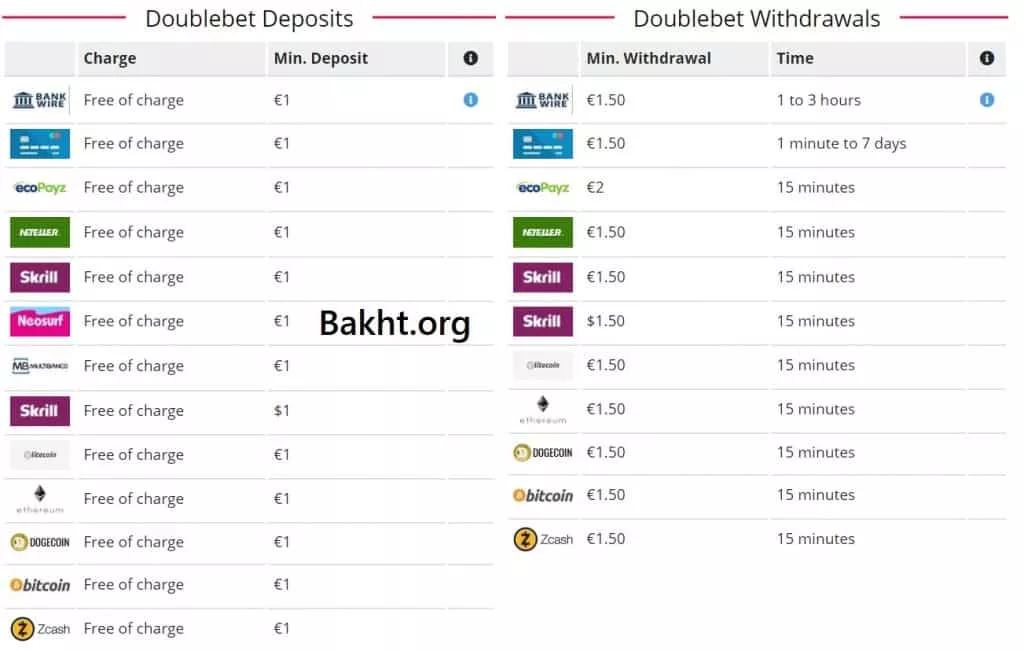Click Dogecoin logo in Withdrawals table
The image size is (1024, 651).
543,452
